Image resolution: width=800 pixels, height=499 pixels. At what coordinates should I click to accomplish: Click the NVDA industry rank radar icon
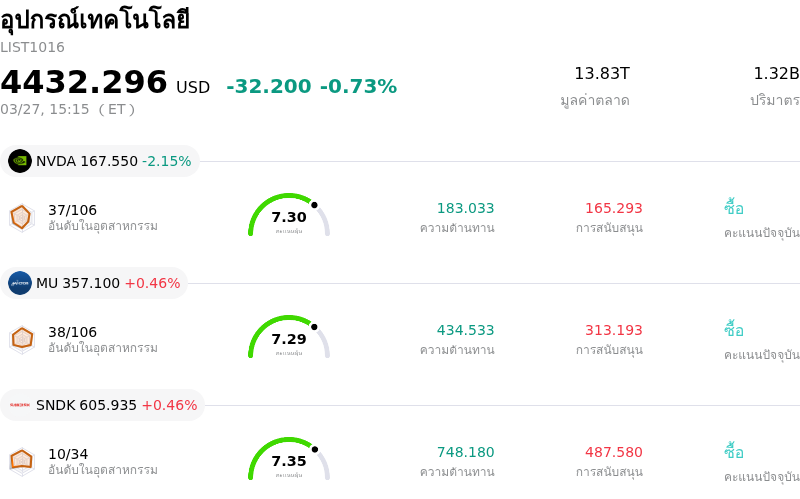pos(22,217)
